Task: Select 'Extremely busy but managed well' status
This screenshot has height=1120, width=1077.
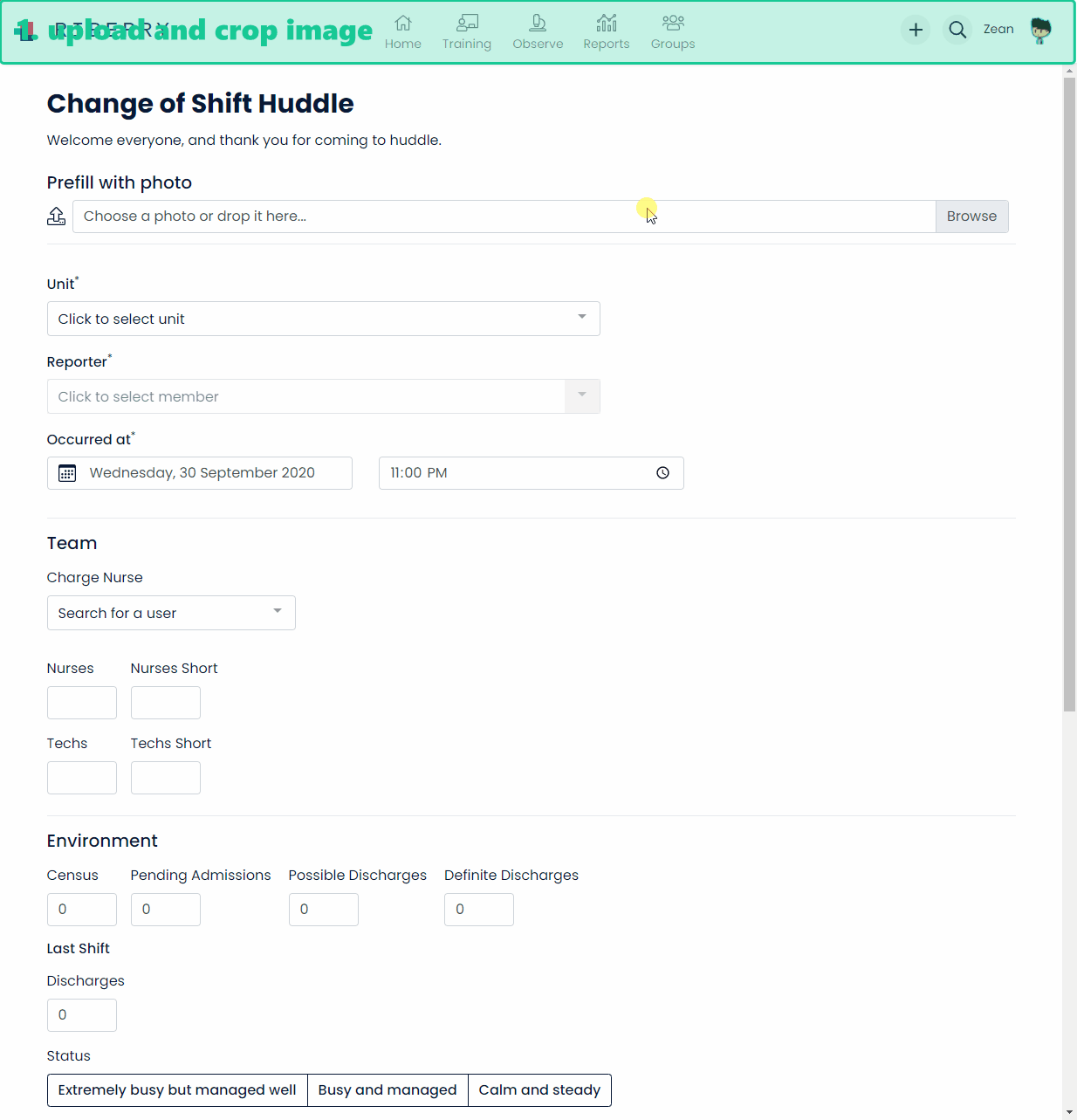Action: click(x=177, y=1090)
